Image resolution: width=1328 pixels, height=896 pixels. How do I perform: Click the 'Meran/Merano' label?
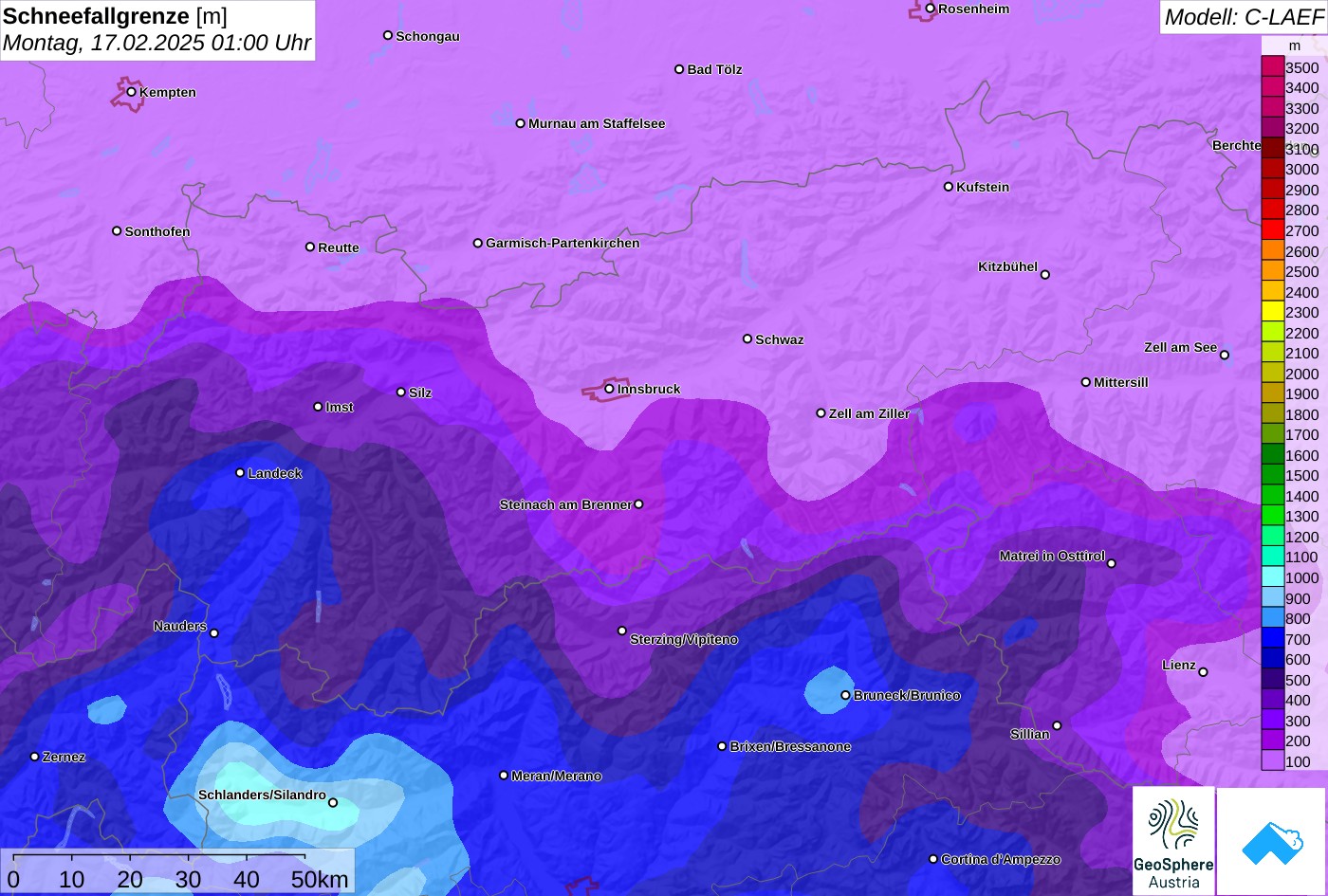point(557,776)
